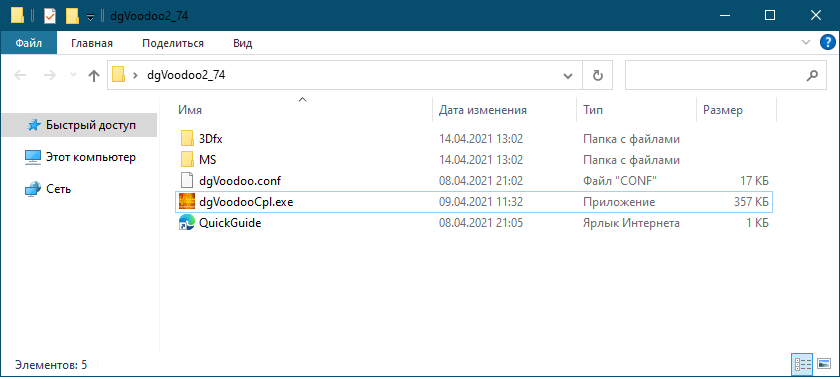This screenshot has height=377, width=840.
Task: Click the New folder icon in title bar
Action: (x=72, y=16)
